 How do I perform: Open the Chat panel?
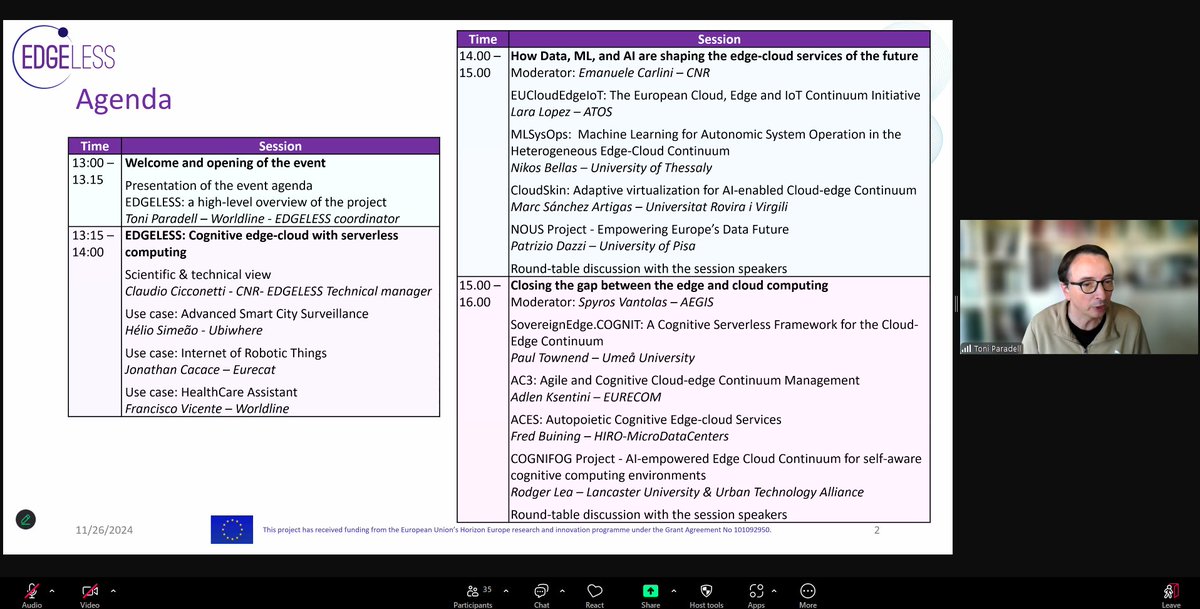click(x=541, y=594)
